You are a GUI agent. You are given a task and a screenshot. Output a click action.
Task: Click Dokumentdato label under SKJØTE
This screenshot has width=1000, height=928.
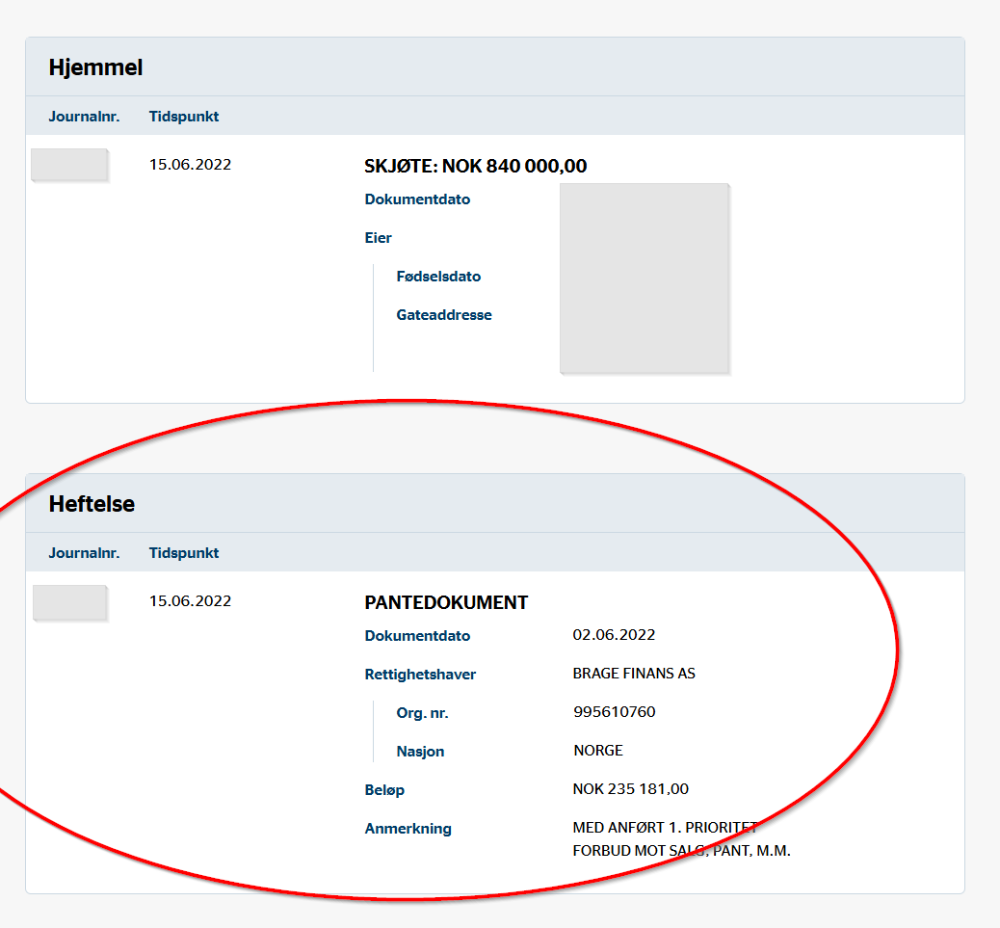coord(417,200)
